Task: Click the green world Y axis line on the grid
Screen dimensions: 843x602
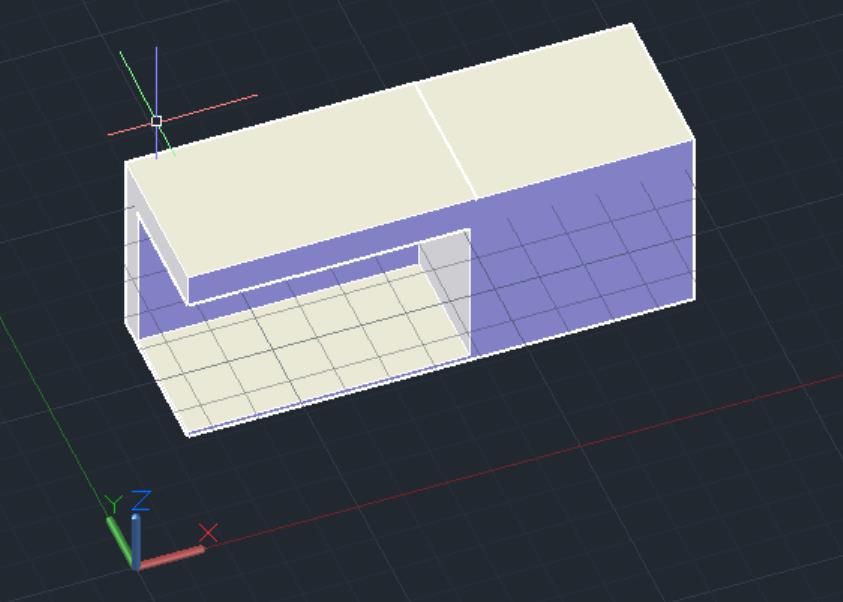Action: click(x=50, y=400)
